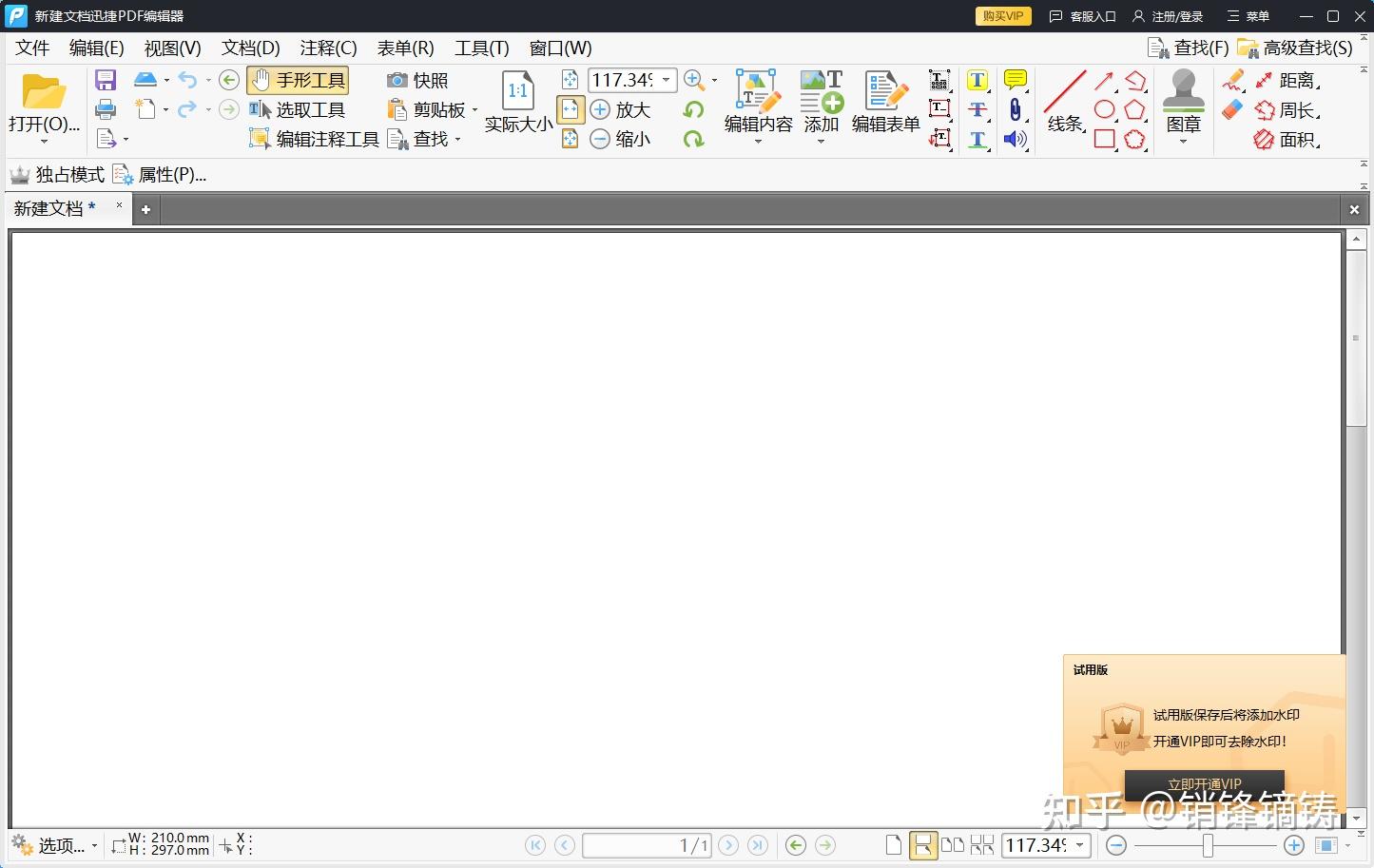Screen dimensions: 1374x868
Task: Select the Typewriter text tool icon
Action: pos(939,81)
